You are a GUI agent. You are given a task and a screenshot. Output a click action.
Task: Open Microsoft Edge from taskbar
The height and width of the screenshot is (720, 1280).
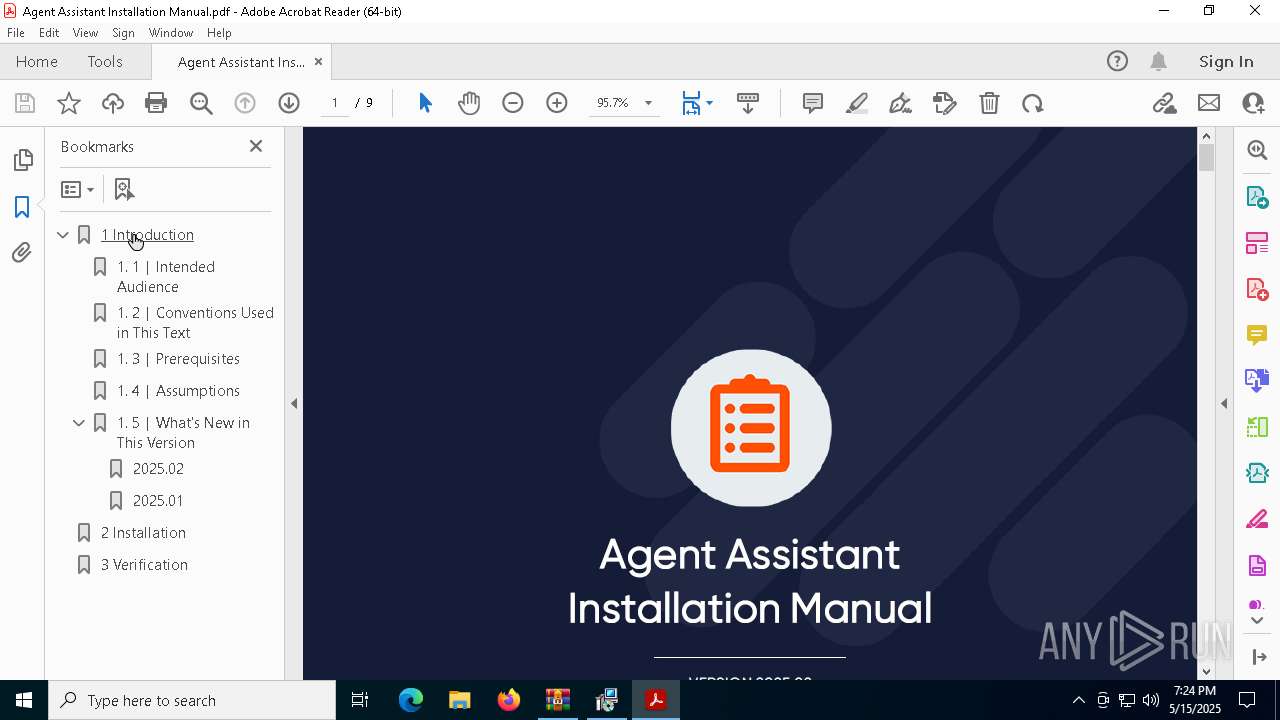click(x=411, y=700)
